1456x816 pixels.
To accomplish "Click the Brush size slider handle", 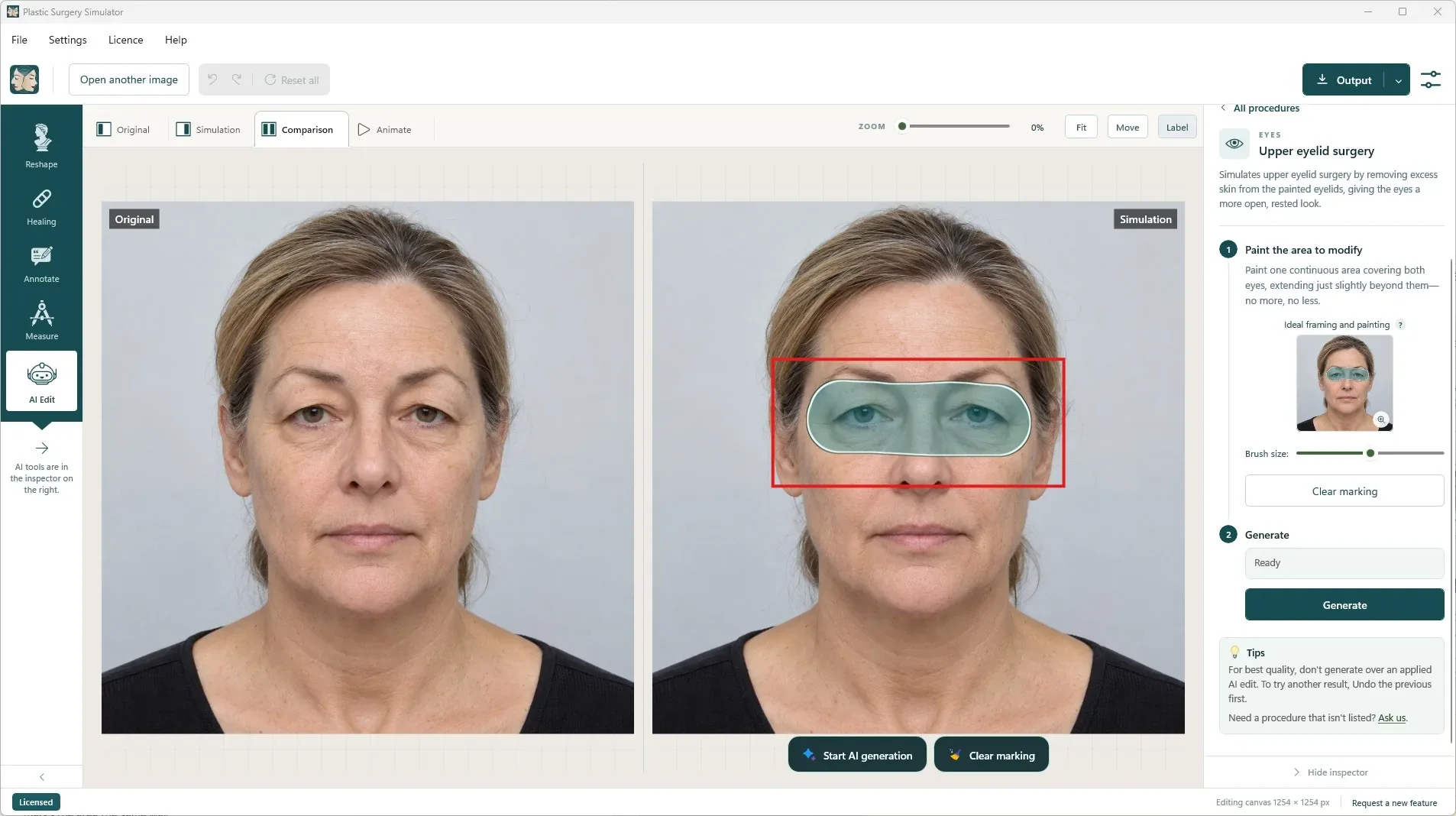I will click(x=1370, y=453).
